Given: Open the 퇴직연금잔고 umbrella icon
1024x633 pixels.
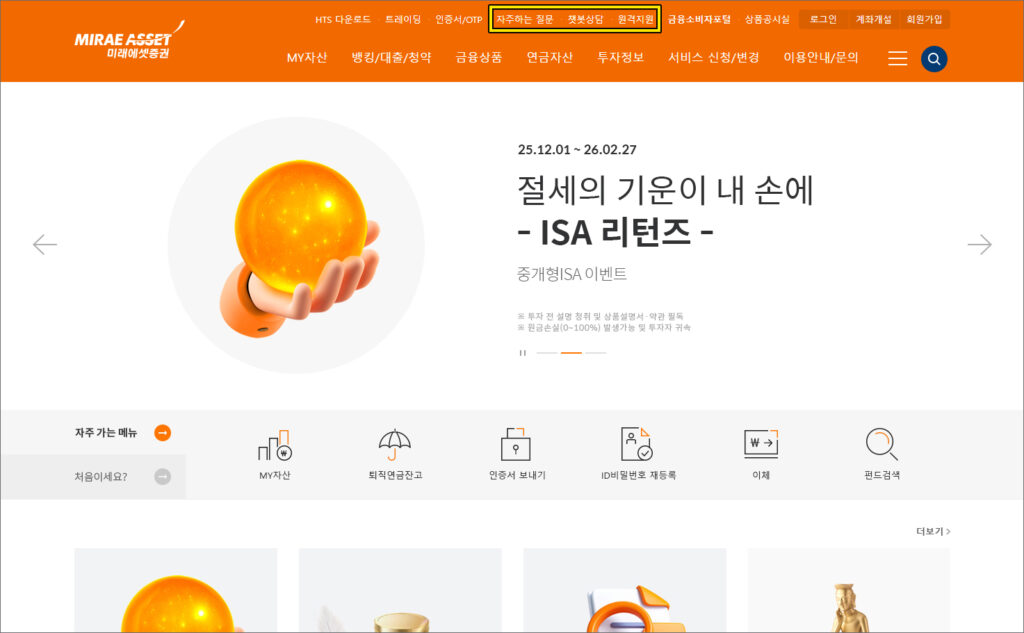Looking at the screenshot, I should pyautogui.click(x=395, y=445).
